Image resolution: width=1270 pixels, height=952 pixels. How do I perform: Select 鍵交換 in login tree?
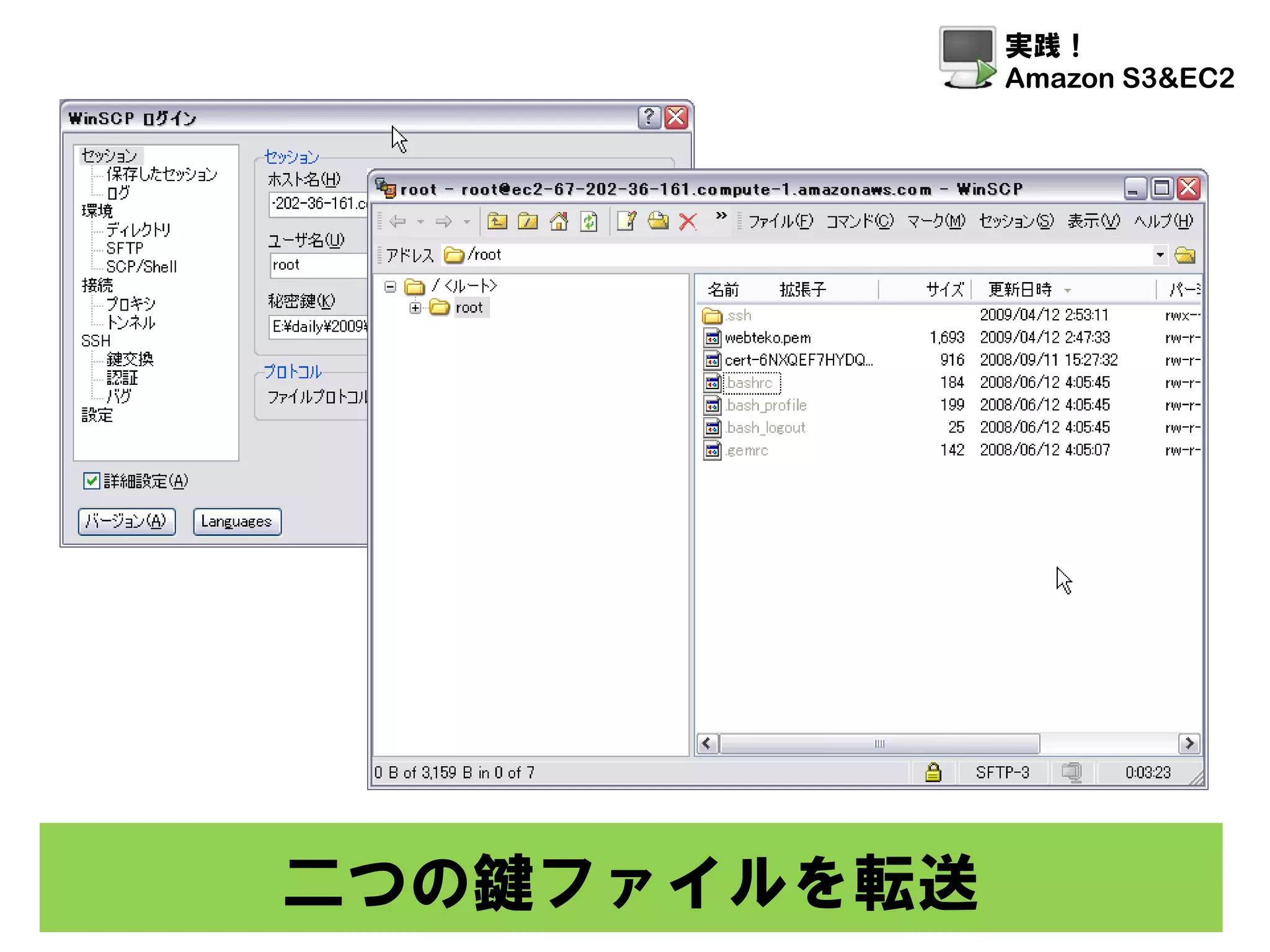pyautogui.click(x=130, y=359)
